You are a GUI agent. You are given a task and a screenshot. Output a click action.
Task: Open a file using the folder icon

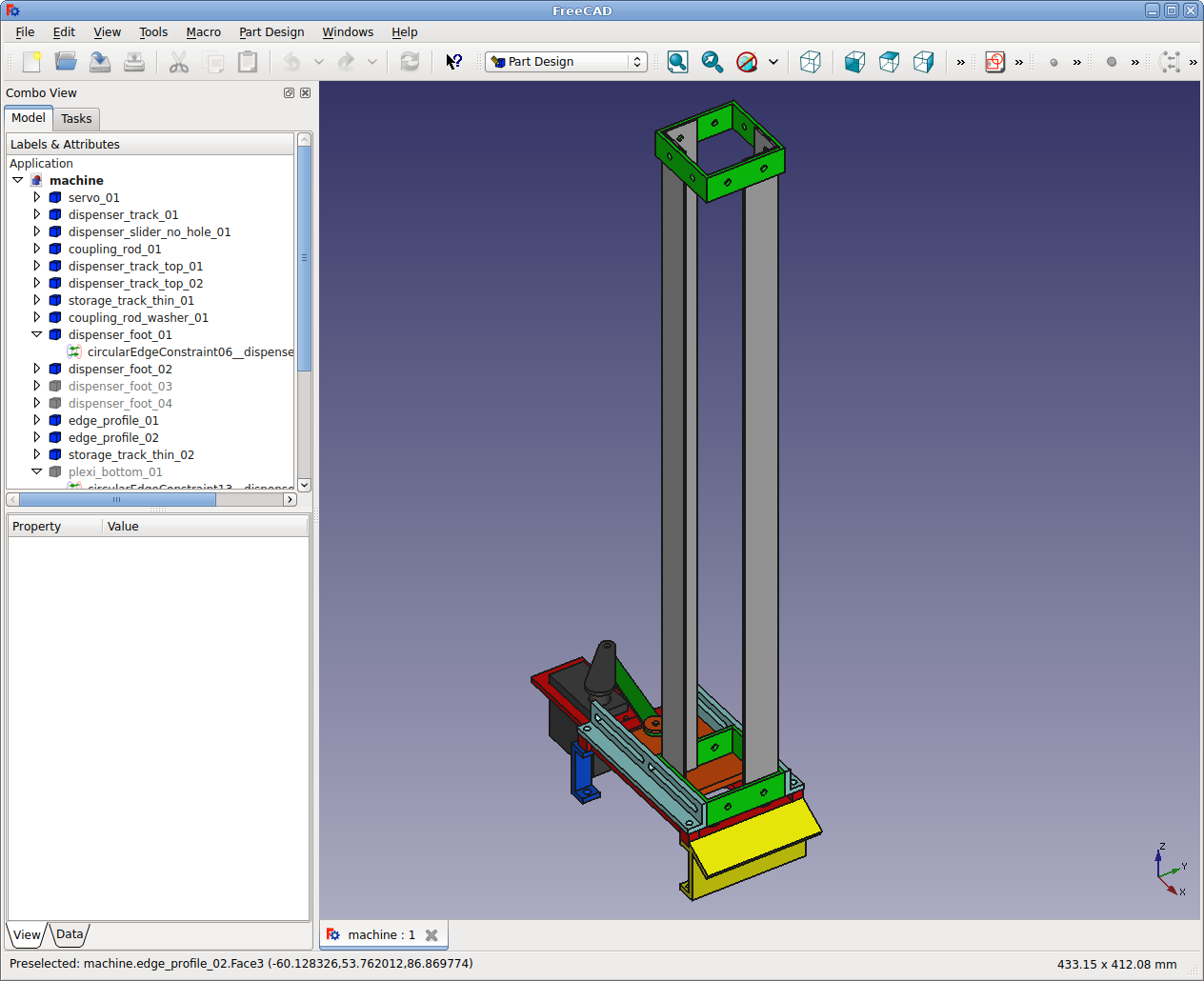tap(66, 62)
